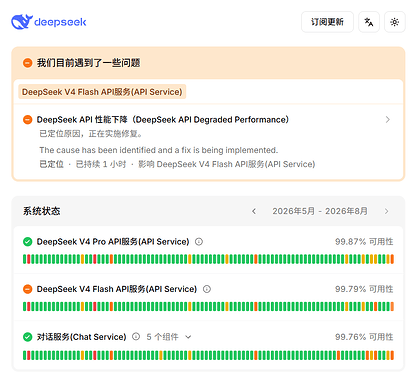Toggle the light/dark theme sun icon
Viewport: 411px width, 375px height.
point(395,22)
